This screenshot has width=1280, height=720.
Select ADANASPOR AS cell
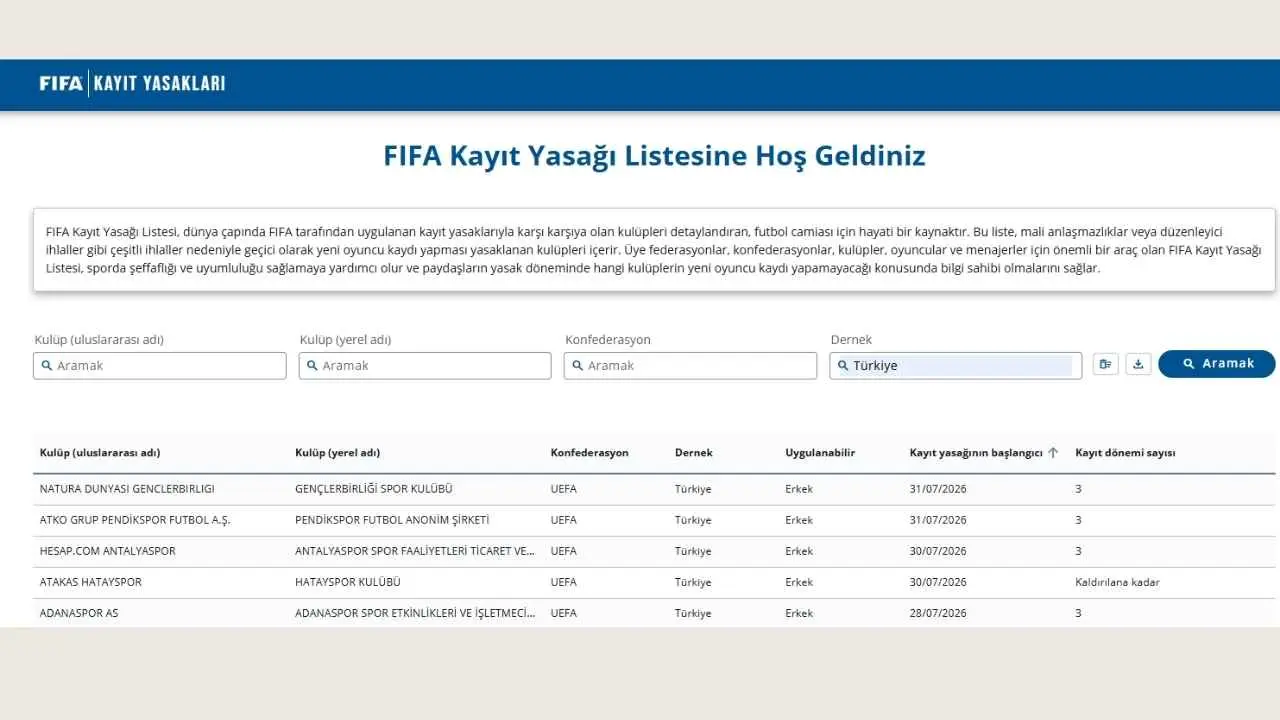(x=79, y=613)
